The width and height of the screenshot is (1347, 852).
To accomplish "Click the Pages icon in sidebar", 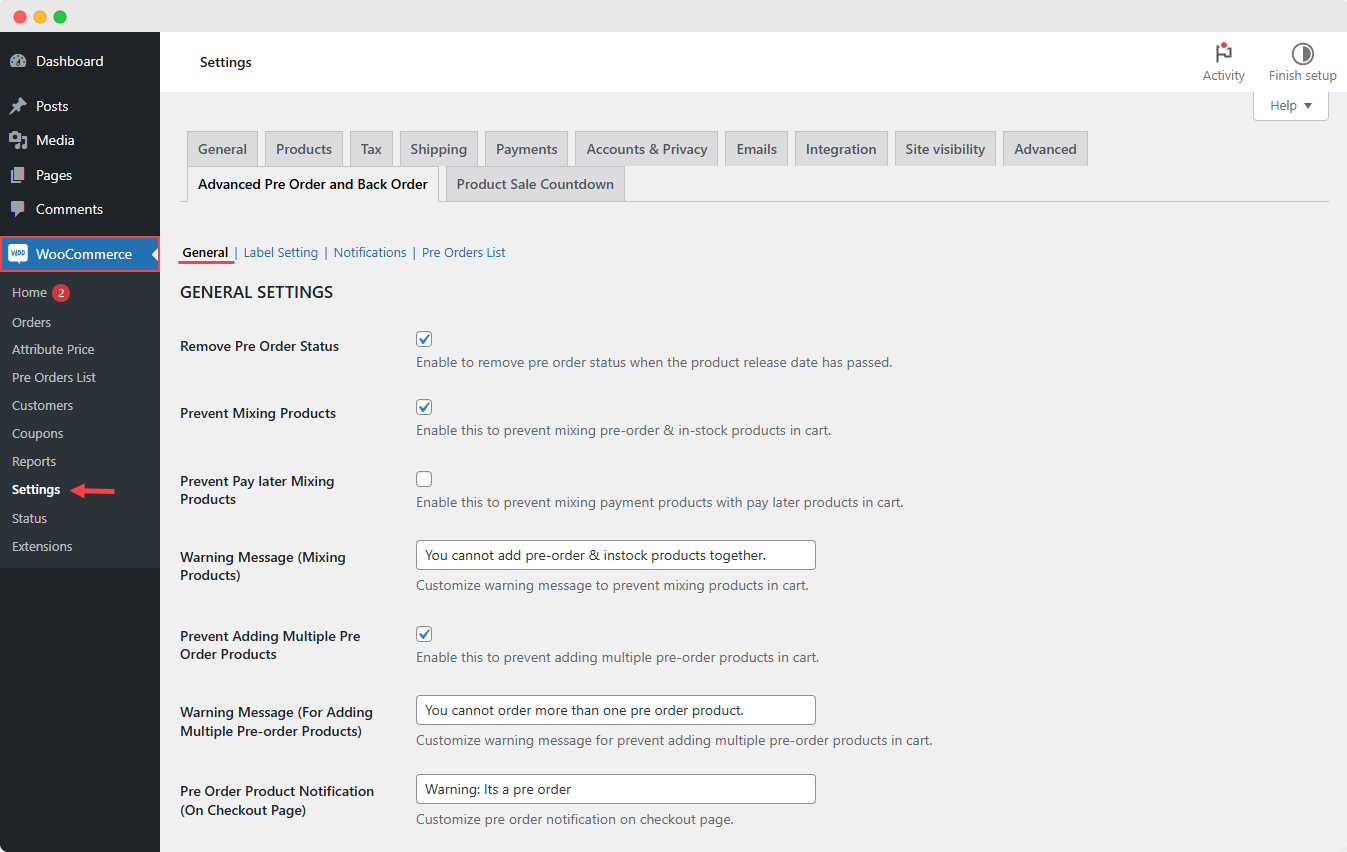I will click(x=18, y=175).
